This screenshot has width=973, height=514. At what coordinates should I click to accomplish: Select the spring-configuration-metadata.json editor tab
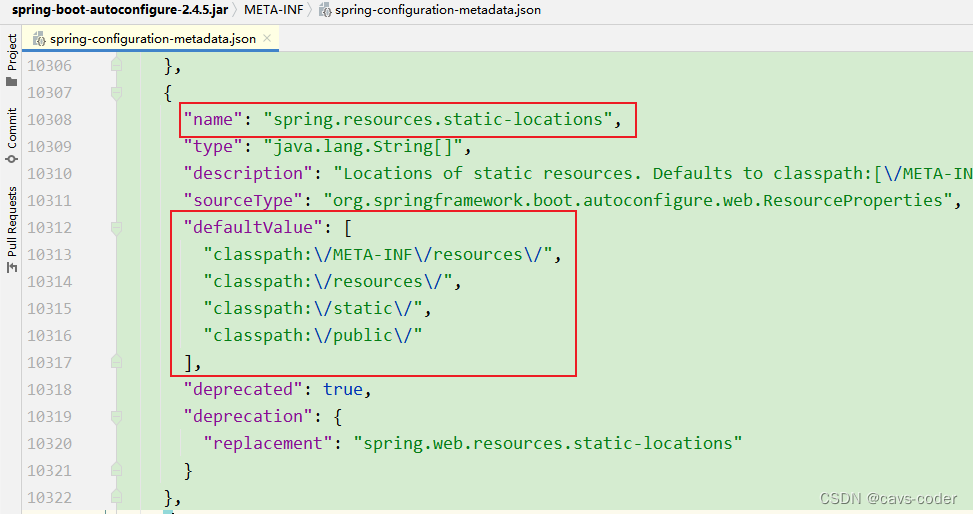[152, 38]
